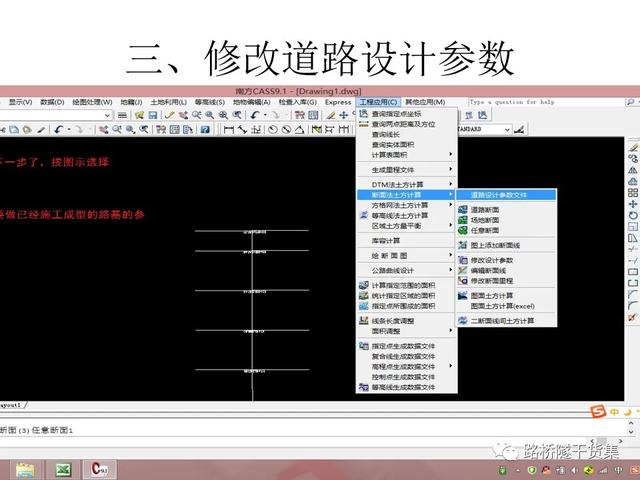Click the 图上添加断面线 icon

462,245
